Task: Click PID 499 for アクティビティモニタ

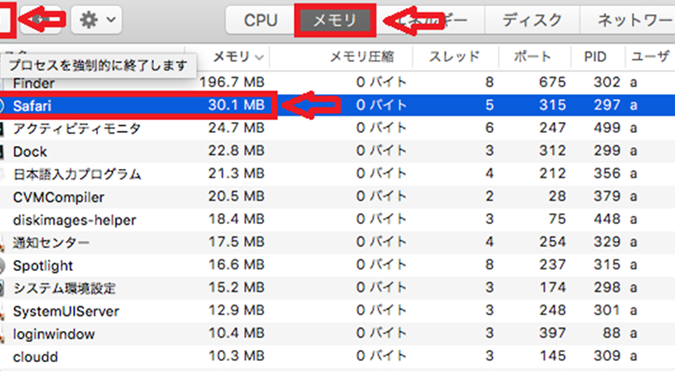Action: (607, 128)
